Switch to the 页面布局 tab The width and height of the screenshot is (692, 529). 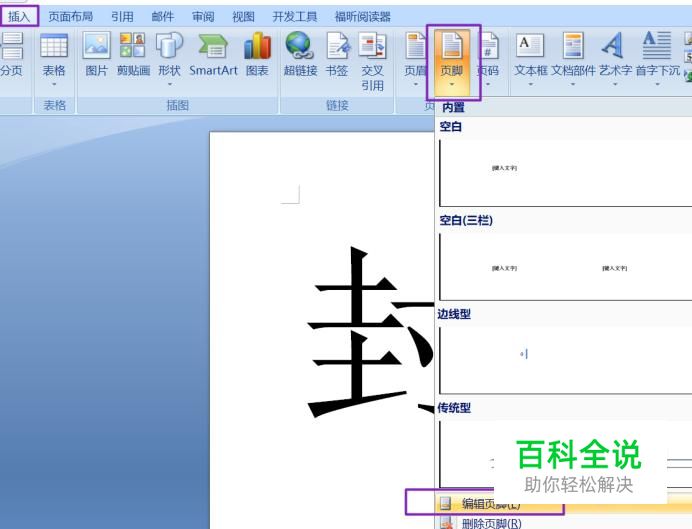(x=71, y=17)
